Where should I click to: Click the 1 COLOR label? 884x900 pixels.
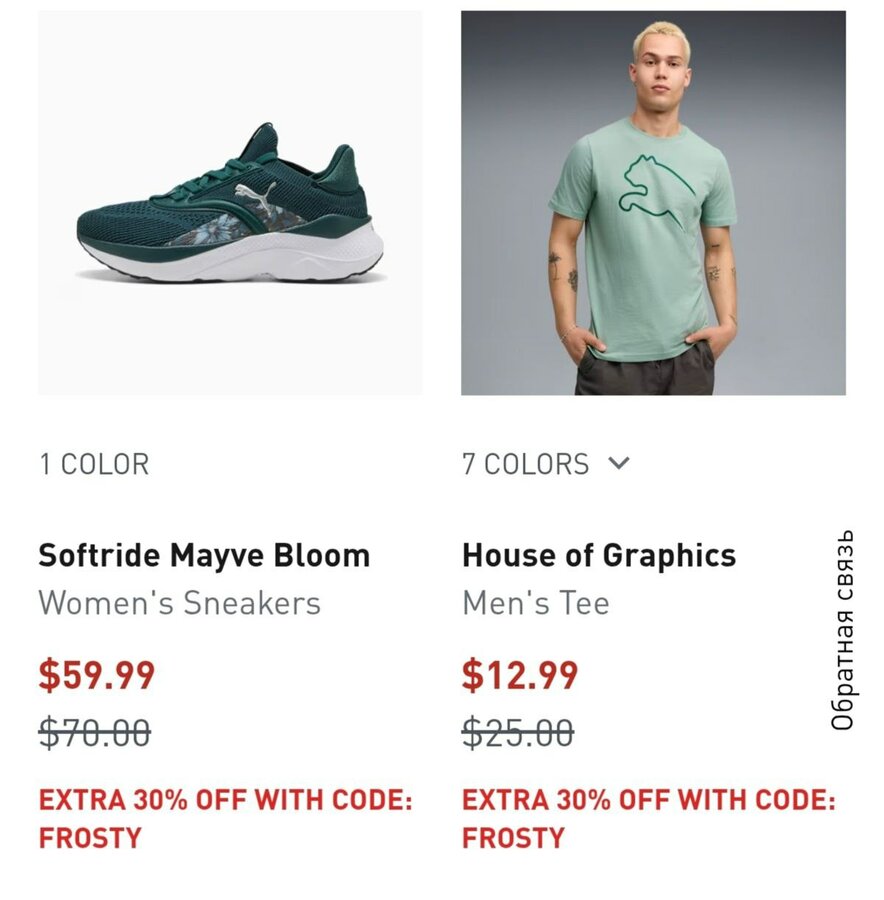point(94,464)
